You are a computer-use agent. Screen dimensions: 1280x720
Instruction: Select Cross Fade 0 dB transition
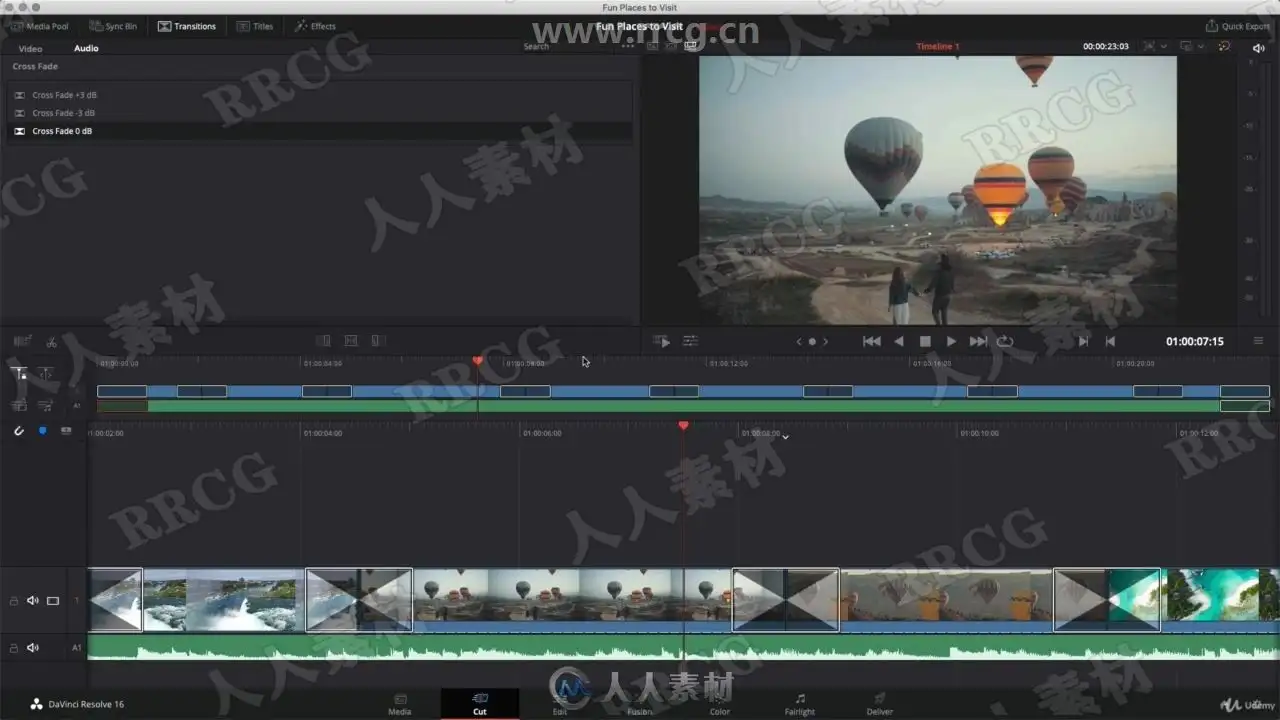pyautogui.click(x=320, y=131)
